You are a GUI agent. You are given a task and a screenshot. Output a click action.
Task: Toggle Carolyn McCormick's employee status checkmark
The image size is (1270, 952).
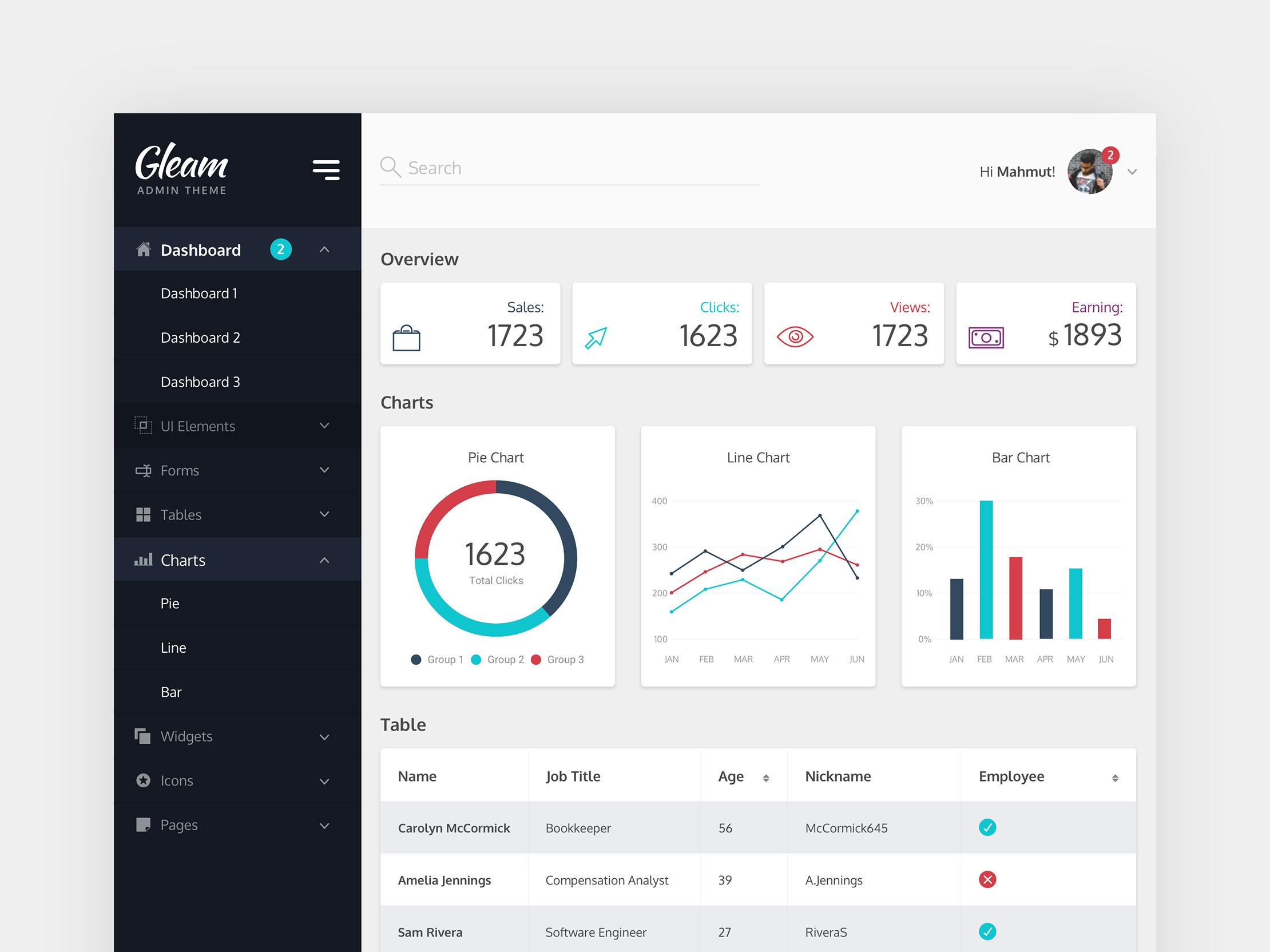987,827
